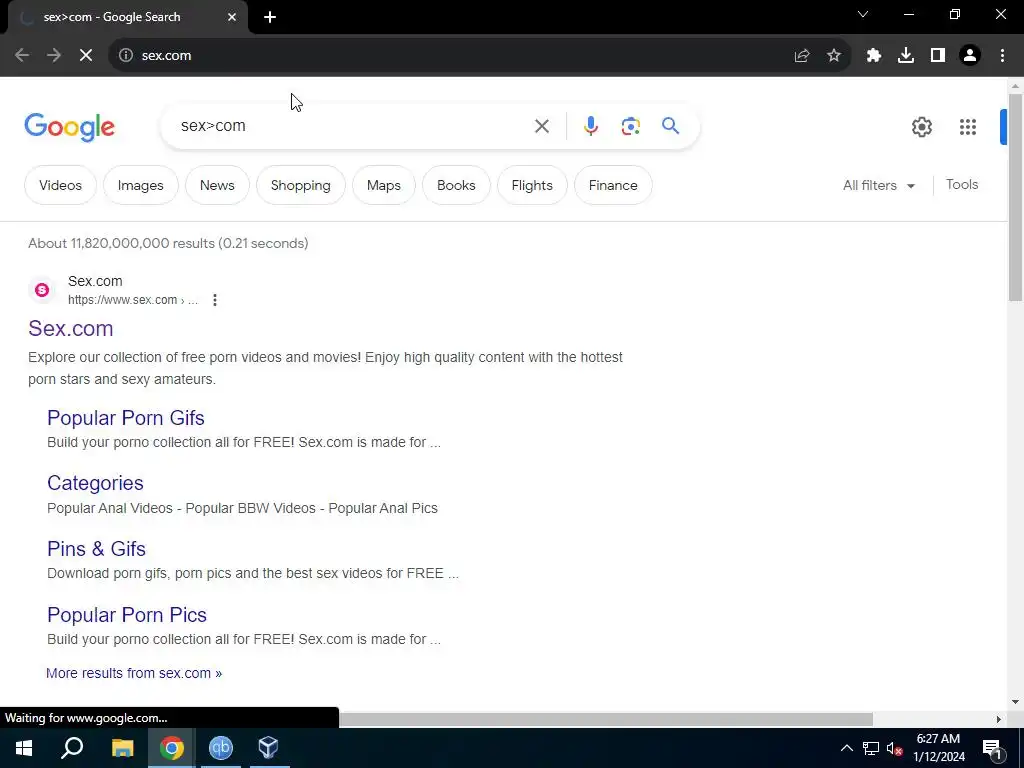
Task: Open the network tray icon
Action: (x=871, y=748)
